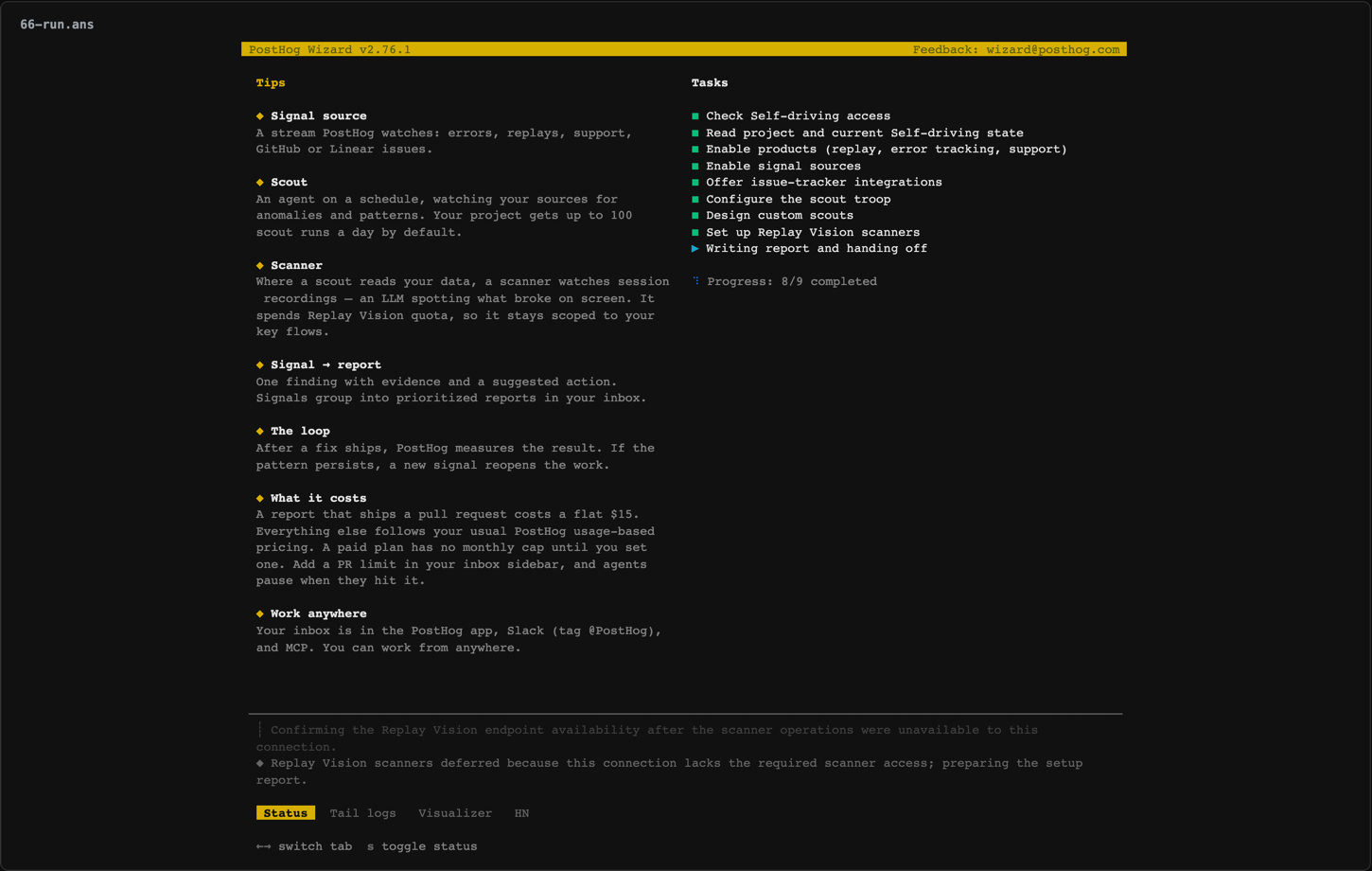This screenshot has width=1372, height=871.
Task: Click the green square beside Design custom scouts
Action: 695,216
